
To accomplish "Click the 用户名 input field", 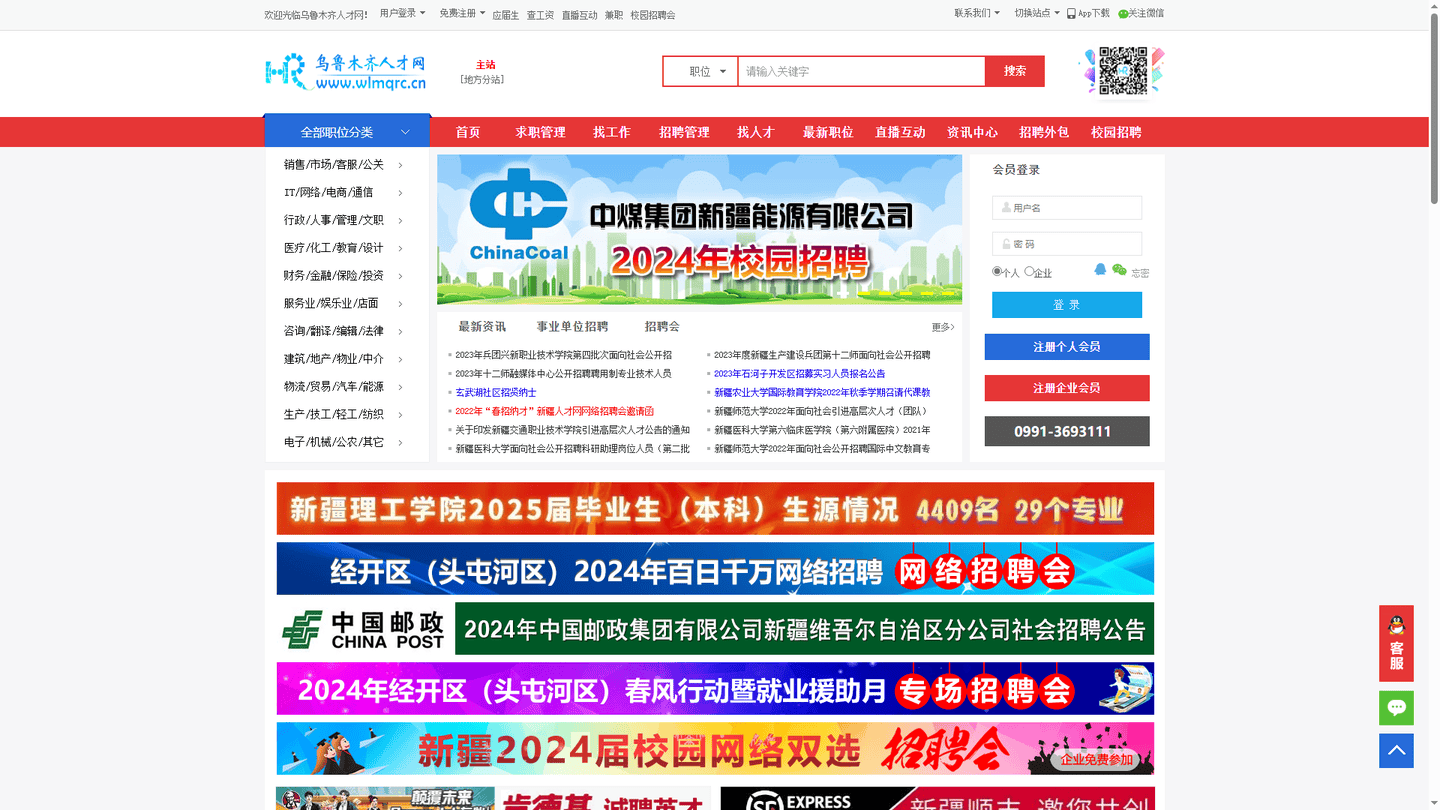I will click(x=1067, y=208).
